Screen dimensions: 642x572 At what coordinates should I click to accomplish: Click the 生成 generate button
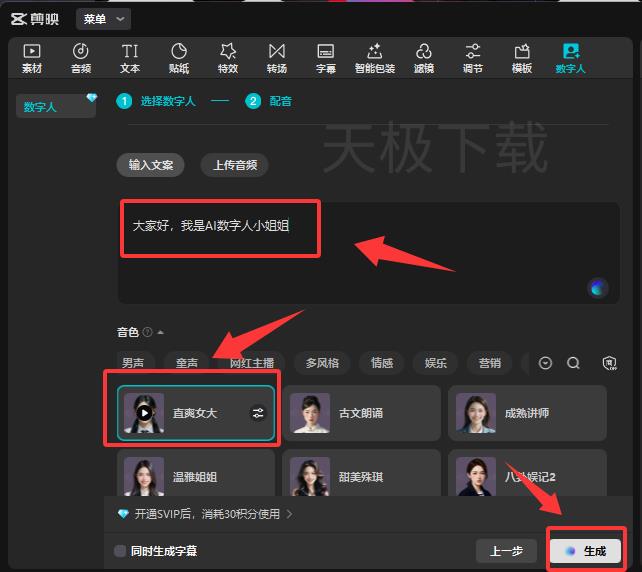pyautogui.click(x=586, y=551)
